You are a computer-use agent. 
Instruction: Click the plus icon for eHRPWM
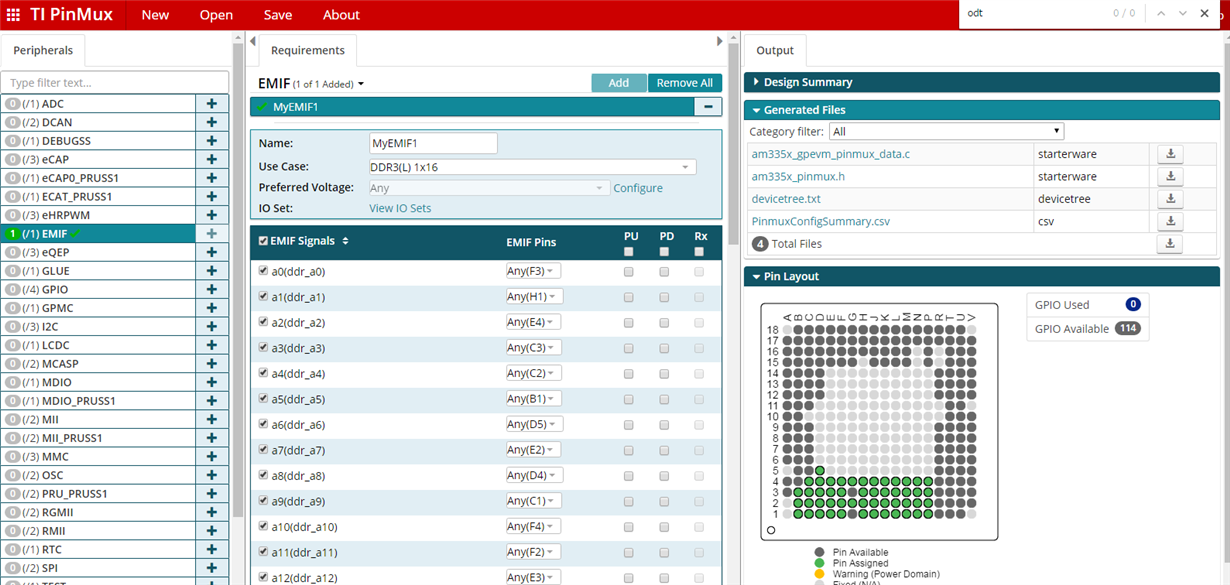coord(212,215)
